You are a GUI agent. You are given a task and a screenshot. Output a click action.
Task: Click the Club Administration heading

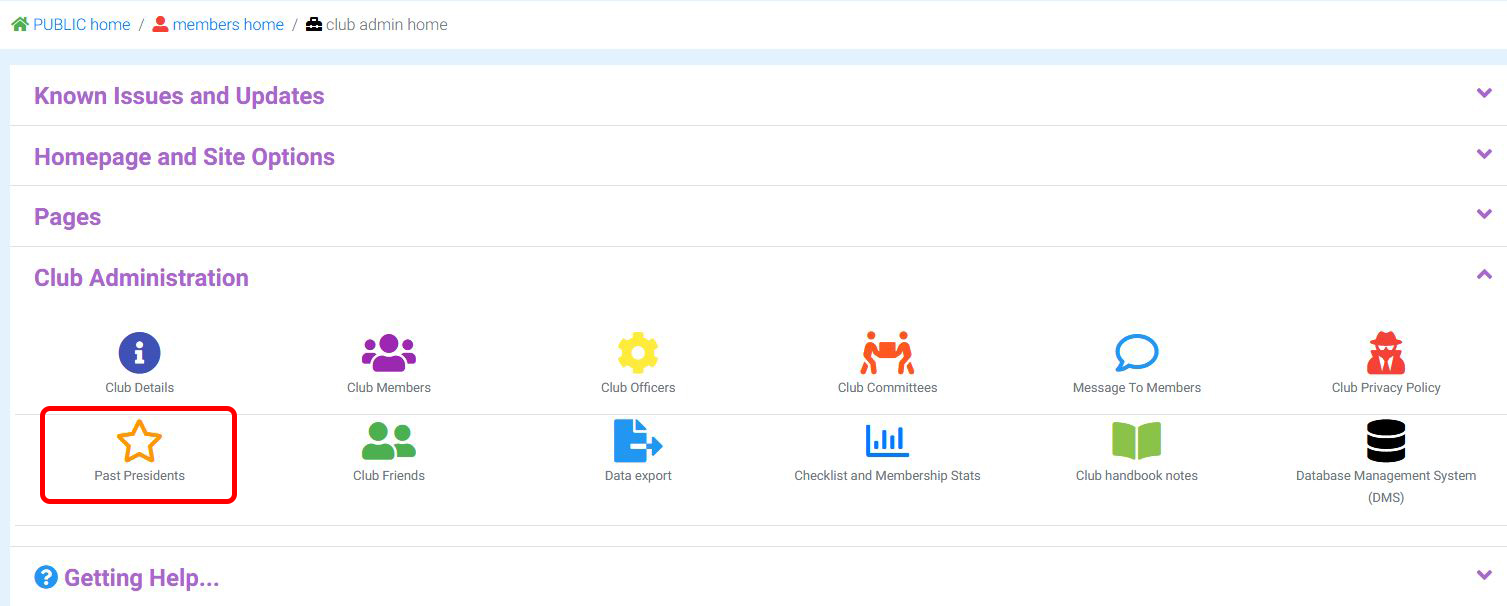141,278
